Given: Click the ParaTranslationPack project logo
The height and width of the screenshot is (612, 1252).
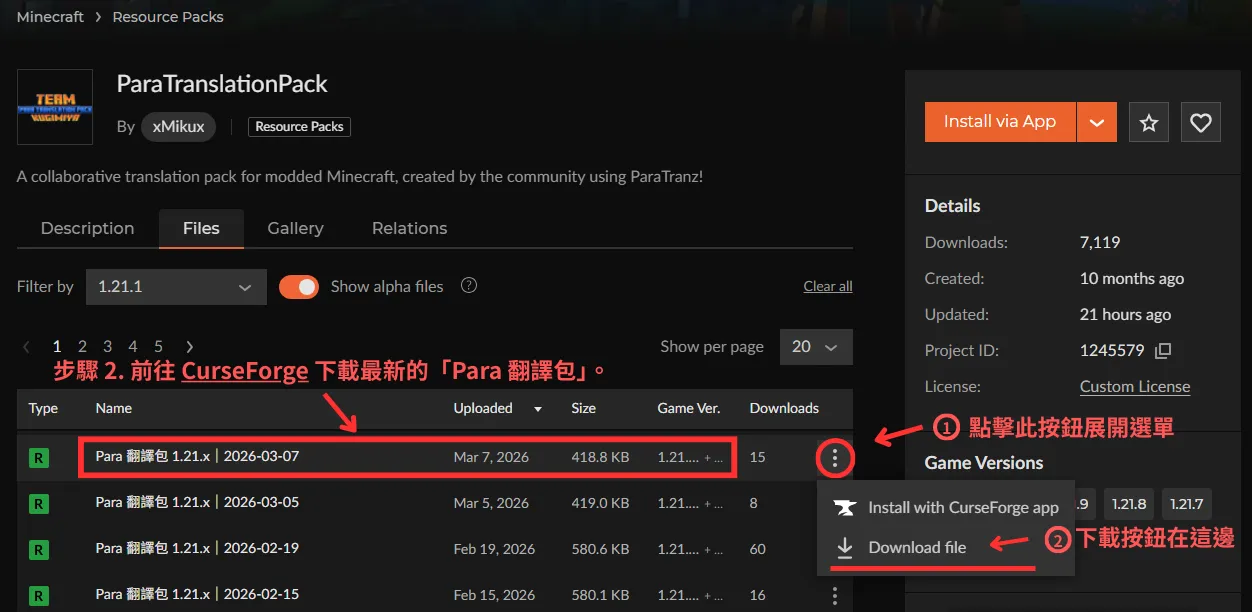Looking at the screenshot, I should point(55,107).
